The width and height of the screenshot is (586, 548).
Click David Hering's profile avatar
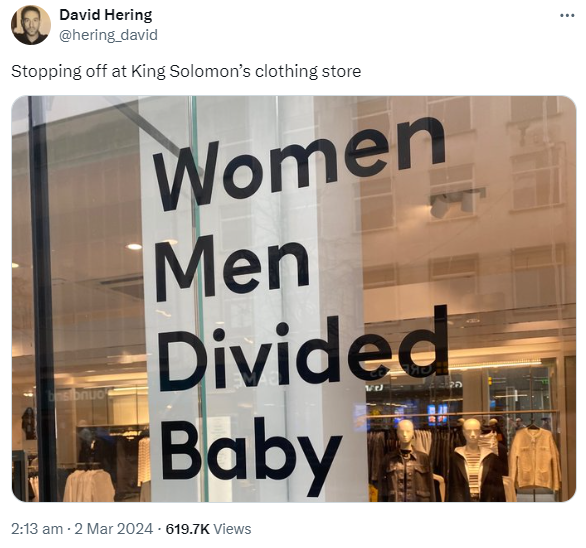[x=31, y=25]
